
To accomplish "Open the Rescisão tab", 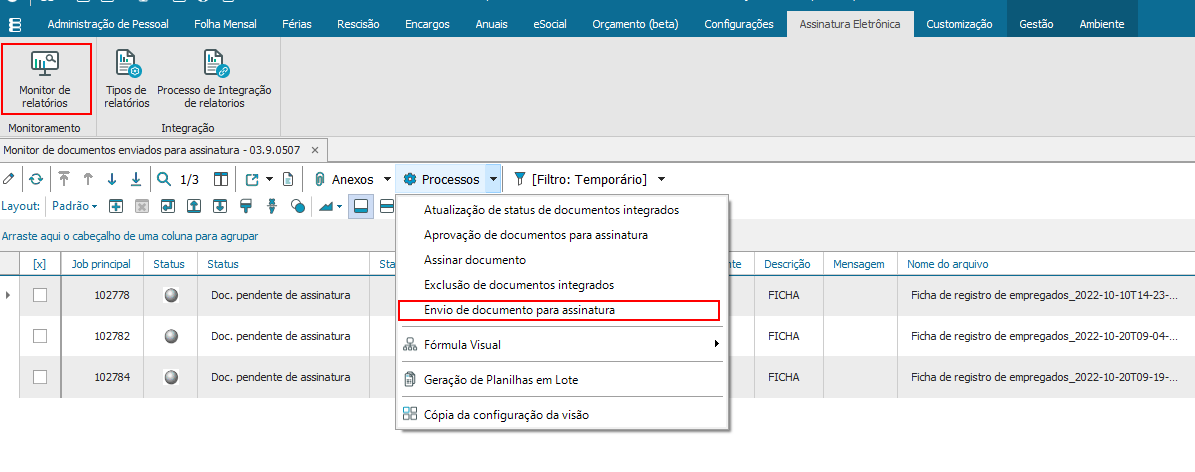I will coord(358,24).
